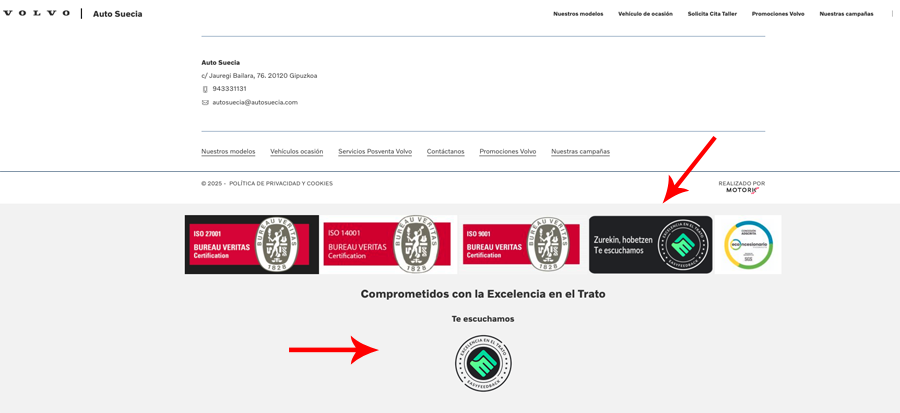Go to Contáctanos footer link
Screen dimensions: 900x413
point(445,151)
